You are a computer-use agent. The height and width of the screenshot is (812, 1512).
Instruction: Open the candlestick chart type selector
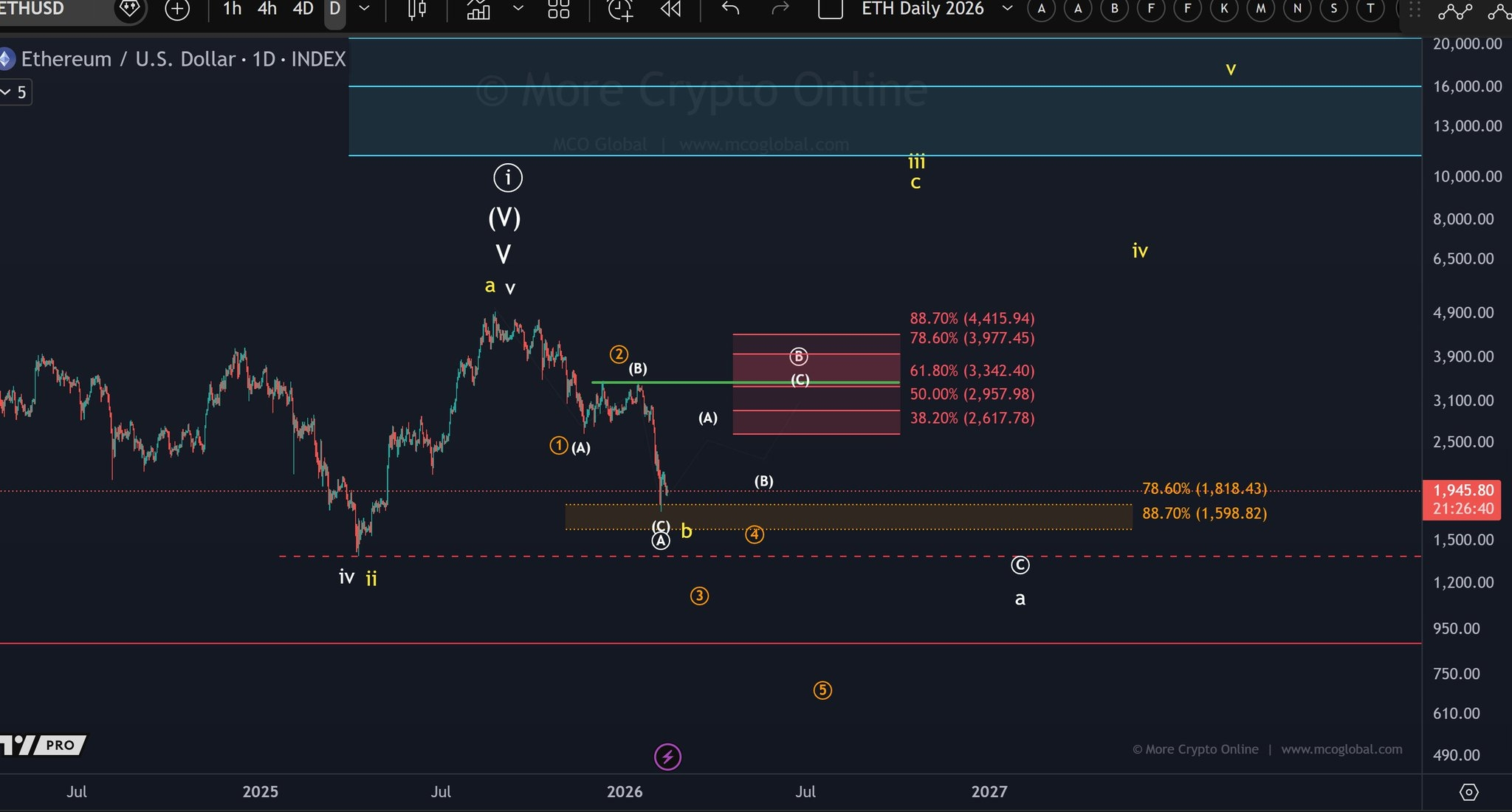[x=417, y=10]
